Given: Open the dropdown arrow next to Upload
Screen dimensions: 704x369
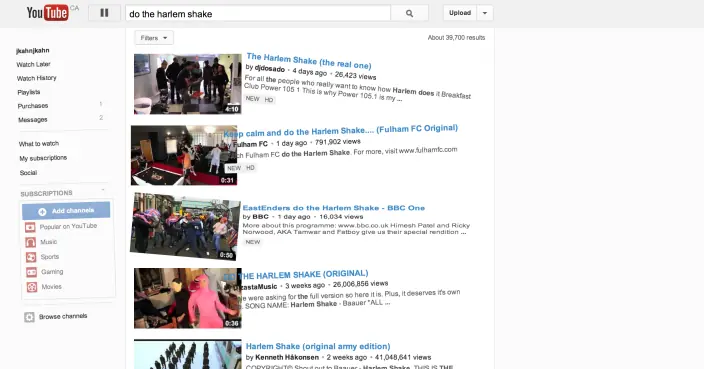Looking at the screenshot, I should tap(484, 13).
